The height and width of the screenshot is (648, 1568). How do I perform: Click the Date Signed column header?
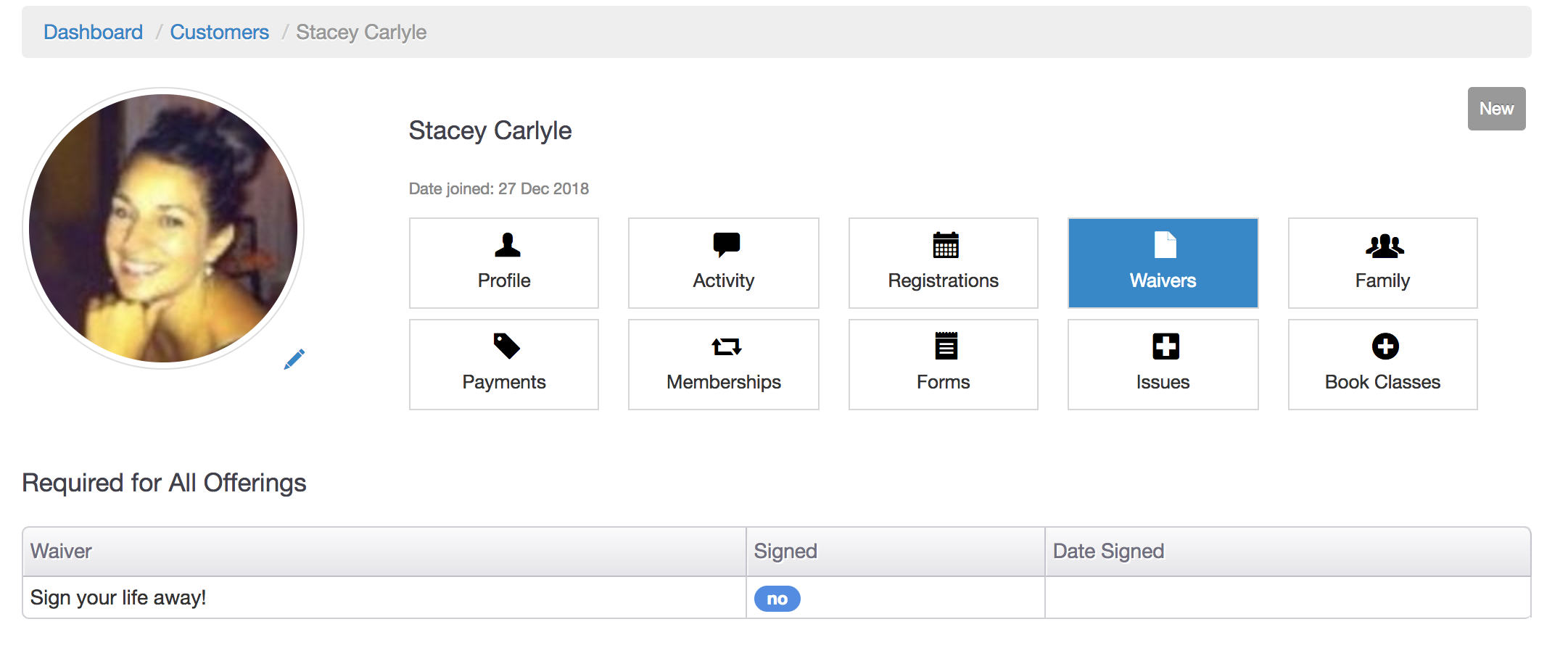pyautogui.click(x=1107, y=552)
